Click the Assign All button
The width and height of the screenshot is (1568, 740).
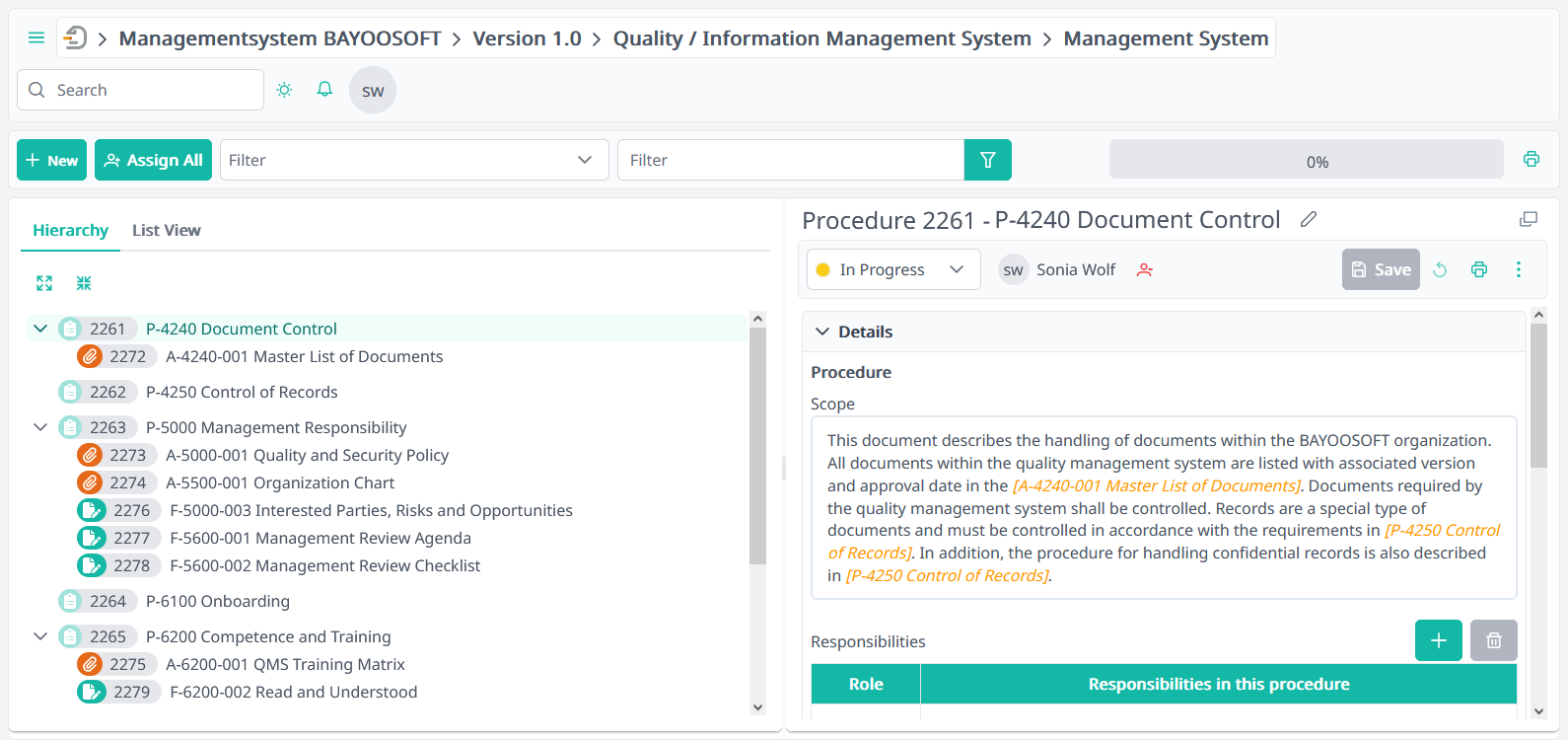[x=154, y=160]
